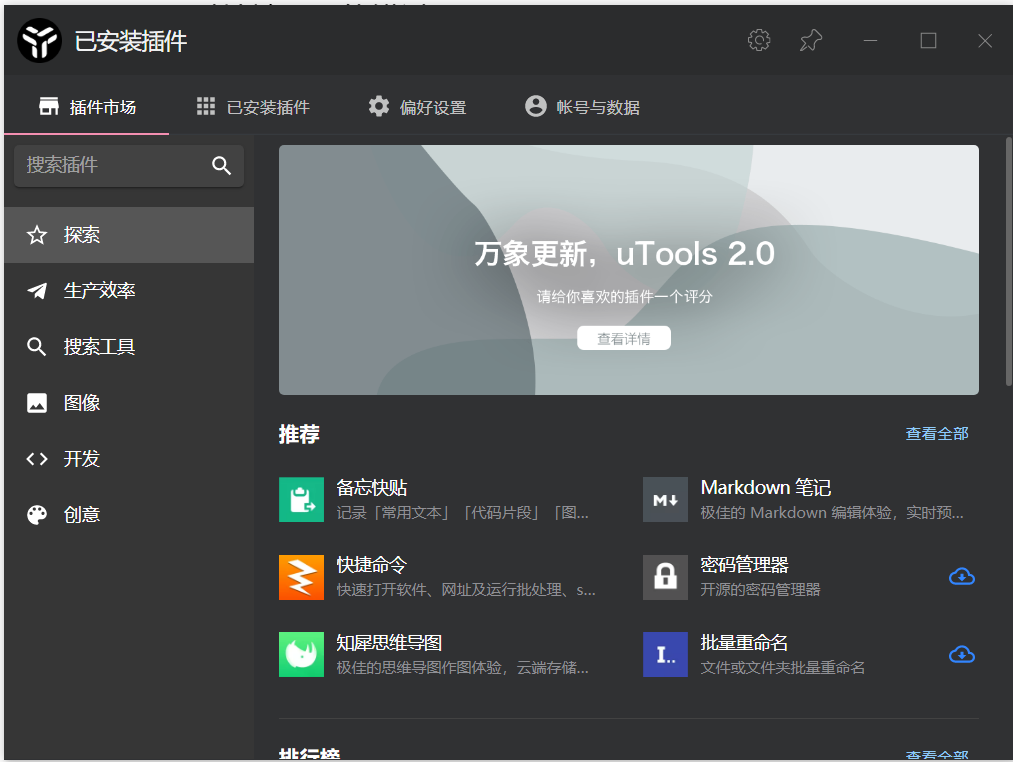Image resolution: width=1013 pixels, height=762 pixels.
Task: Click banner subtitle 请给你喜欢的插件一个评分
Action: 624,297
